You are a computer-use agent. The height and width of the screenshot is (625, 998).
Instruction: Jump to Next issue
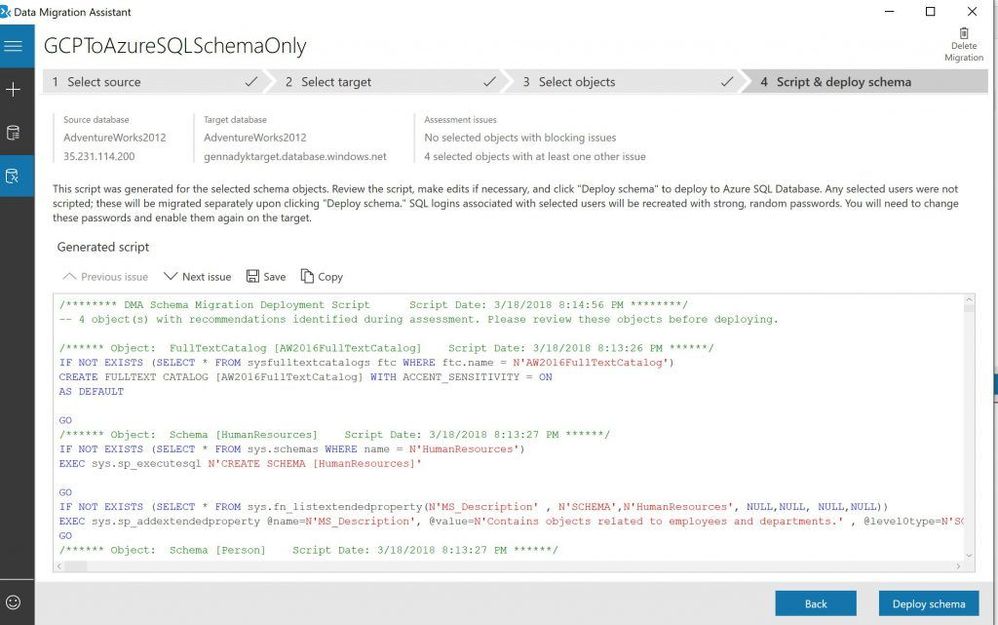click(197, 276)
